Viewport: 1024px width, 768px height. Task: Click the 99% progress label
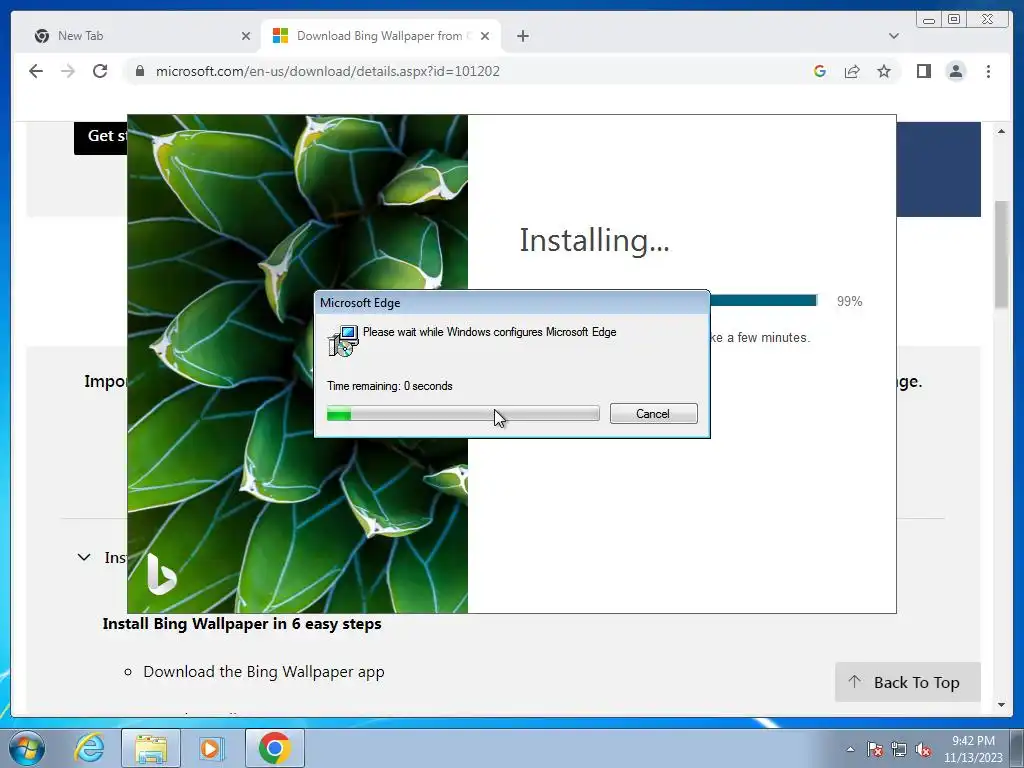(x=850, y=301)
